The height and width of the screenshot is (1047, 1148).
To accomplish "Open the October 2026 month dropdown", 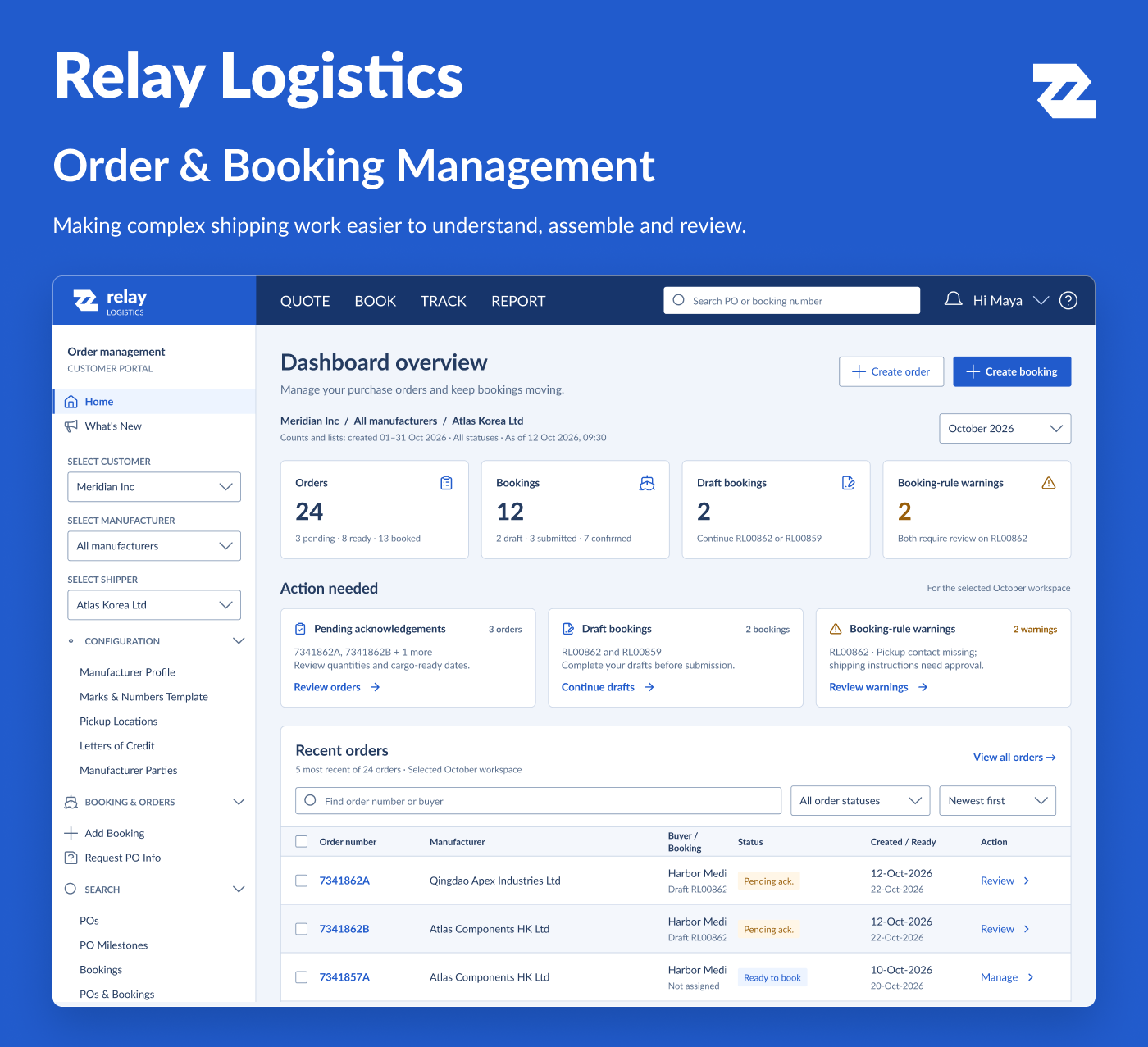I will [x=1005, y=429].
